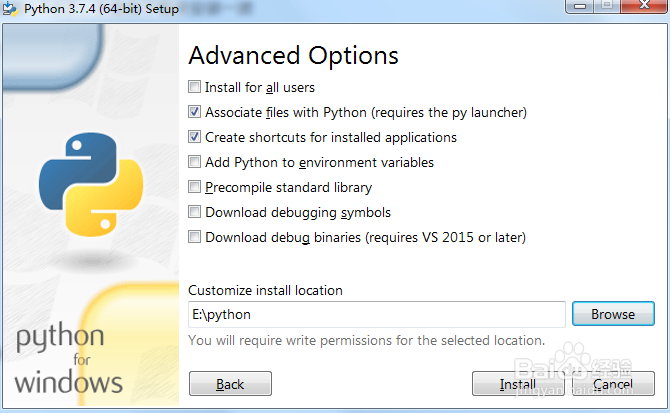Screen dimensions: 670x413
Task: Toggle Download debug binaries checkbox
Action: coord(195,237)
